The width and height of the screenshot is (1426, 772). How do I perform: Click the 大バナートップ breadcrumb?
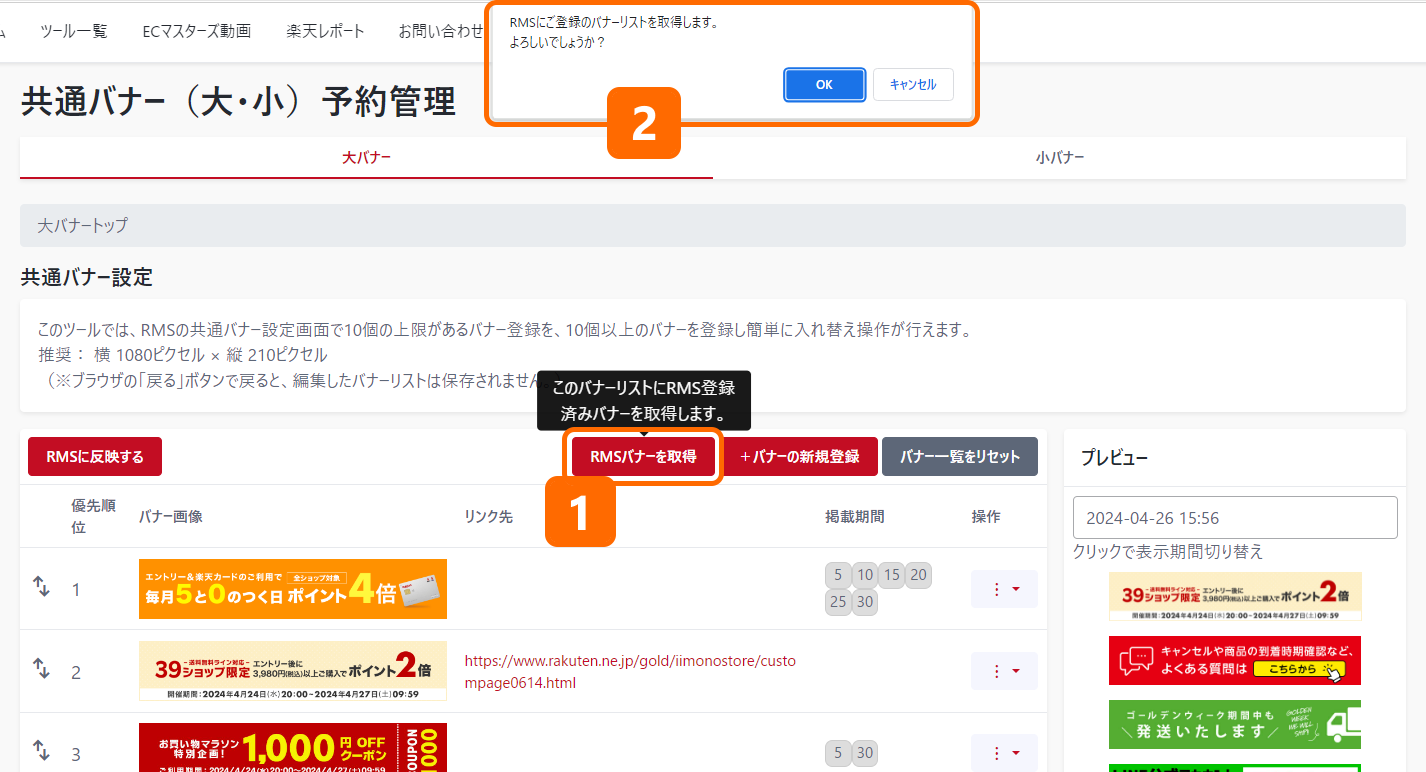click(x=83, y=226)
